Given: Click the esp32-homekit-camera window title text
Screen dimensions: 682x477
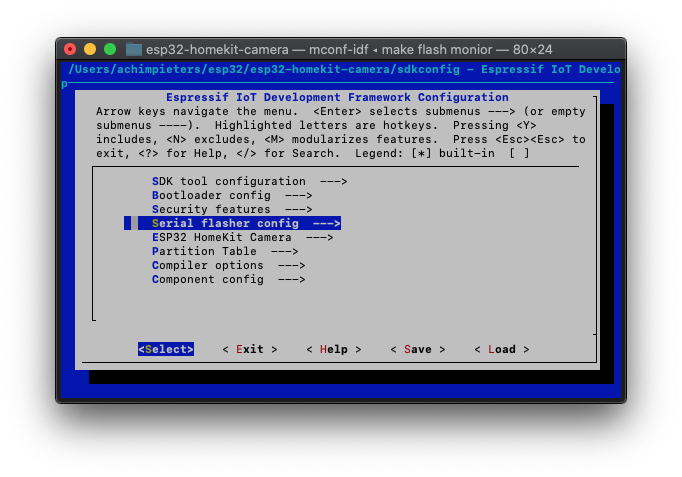Looking at the screenshot, I should tap(349, 50).
